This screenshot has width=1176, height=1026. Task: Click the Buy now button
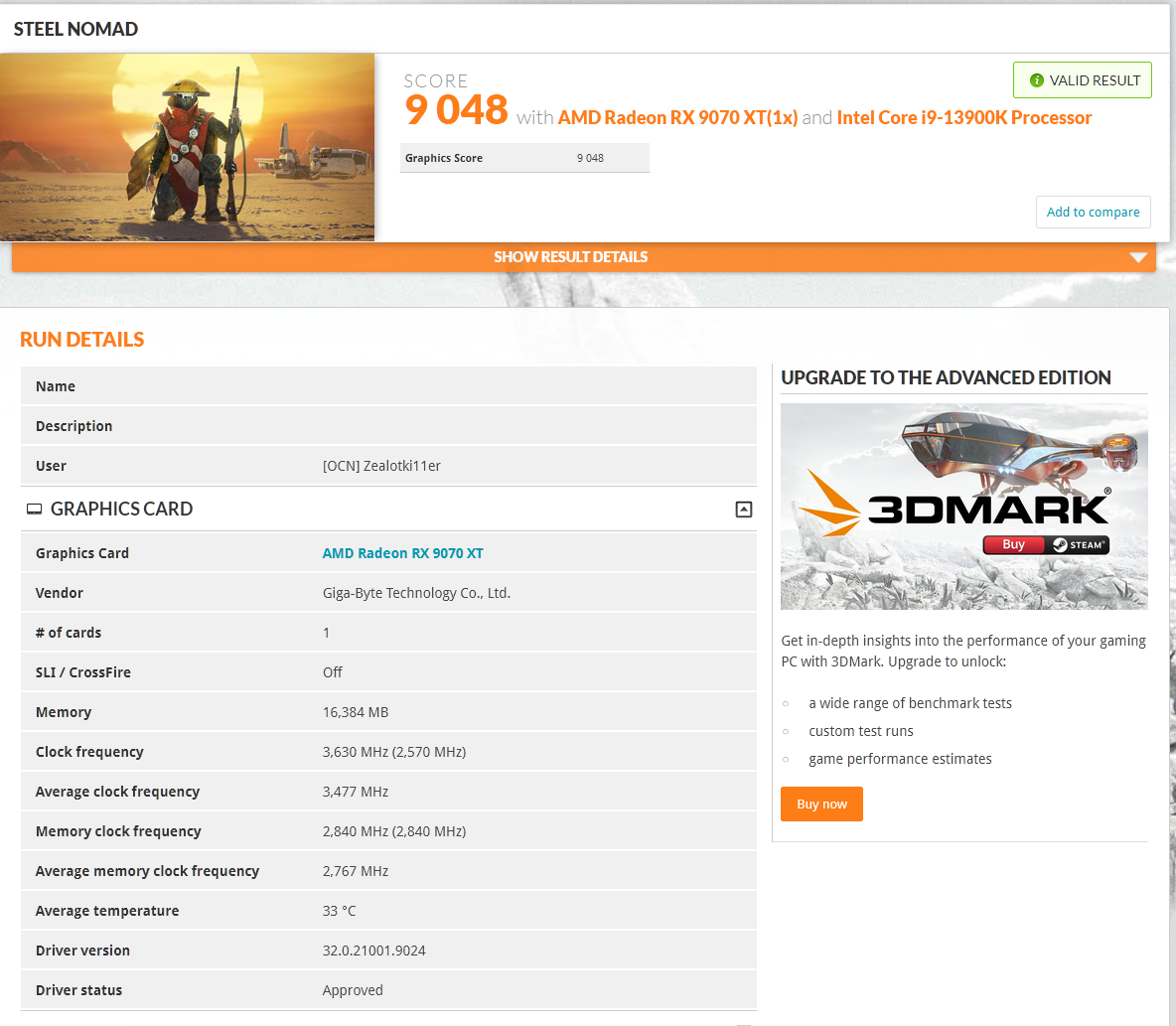(821, 804)
